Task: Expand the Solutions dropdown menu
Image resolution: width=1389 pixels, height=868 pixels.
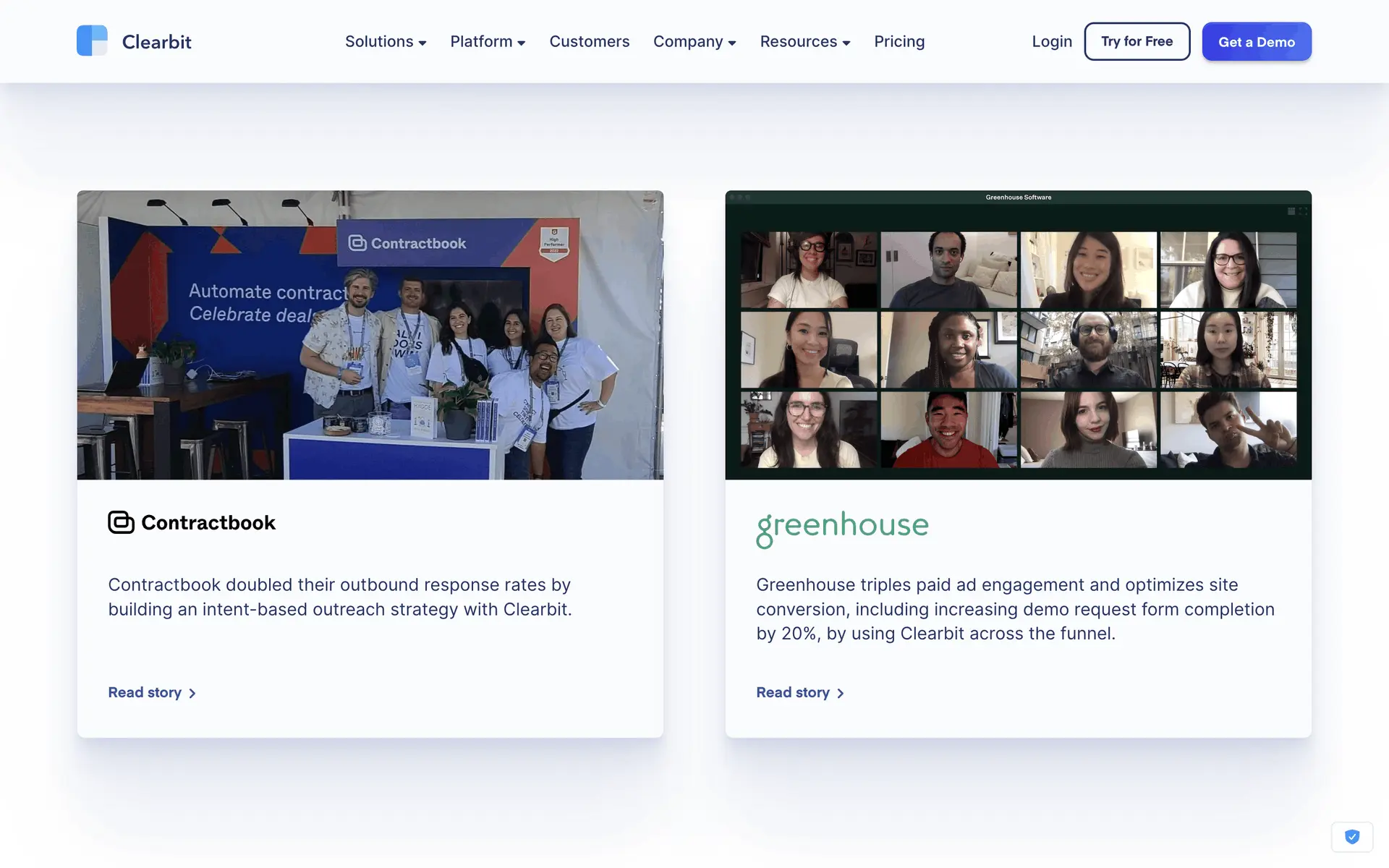Action: (385, 42)
